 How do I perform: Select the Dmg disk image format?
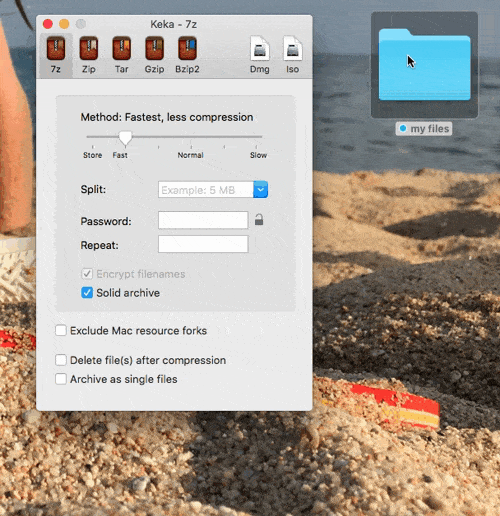coord(260,49)
